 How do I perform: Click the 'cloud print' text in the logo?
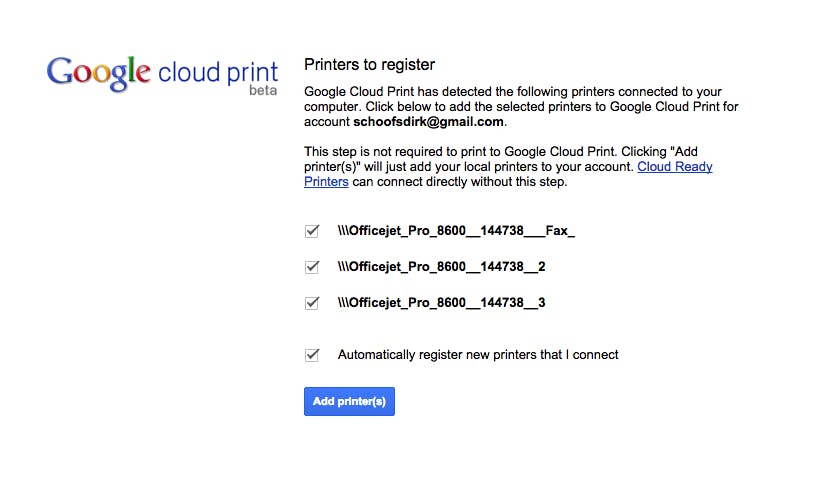coord(216,73)
